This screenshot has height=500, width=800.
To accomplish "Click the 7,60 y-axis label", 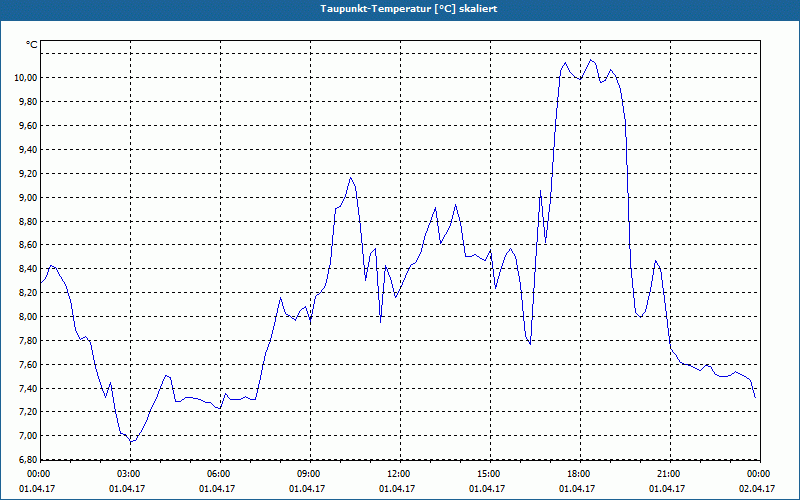I will tap(28, 365).
